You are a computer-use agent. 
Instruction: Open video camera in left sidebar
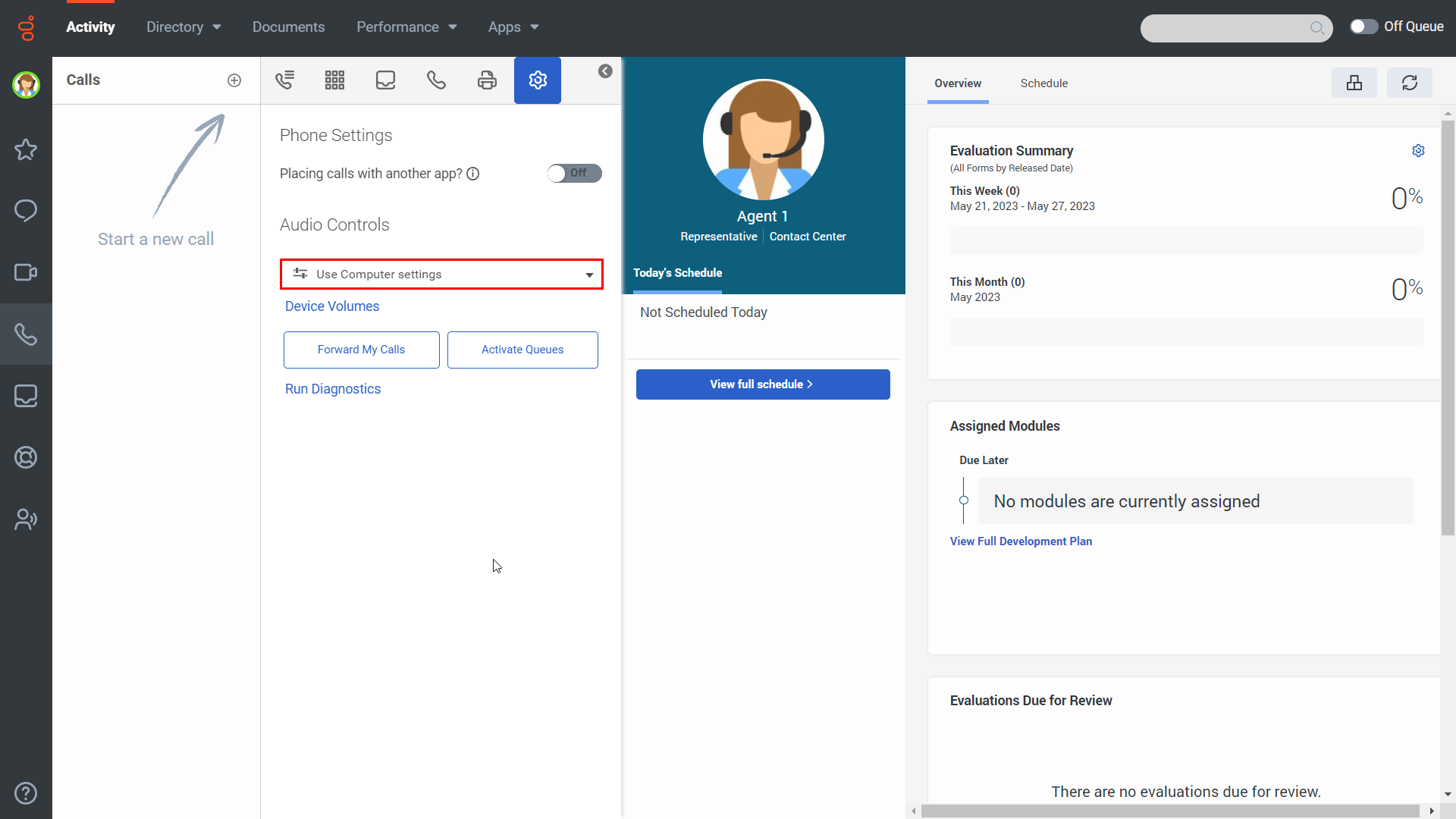26,272
